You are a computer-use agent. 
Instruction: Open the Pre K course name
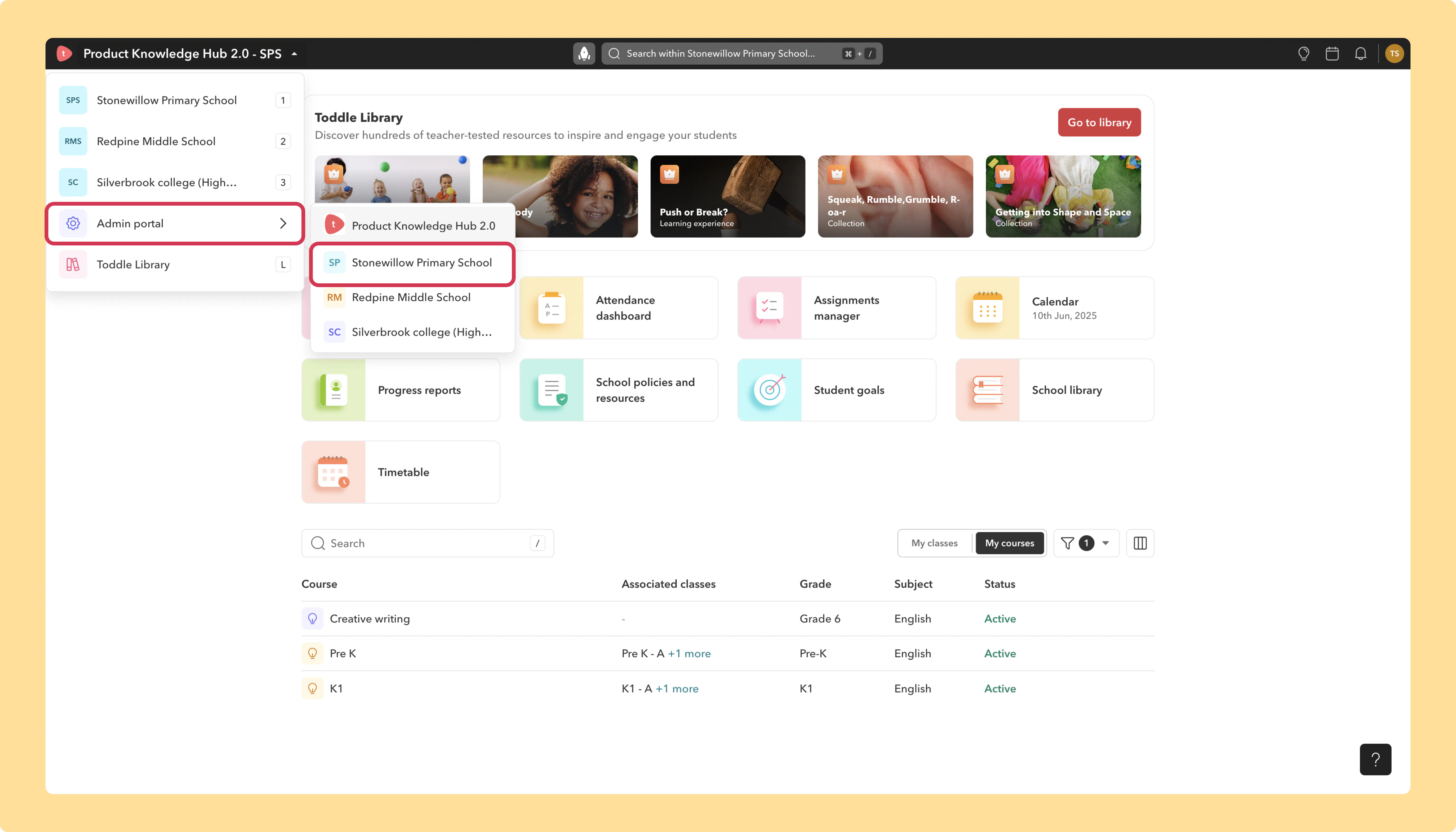click(343, 653)
